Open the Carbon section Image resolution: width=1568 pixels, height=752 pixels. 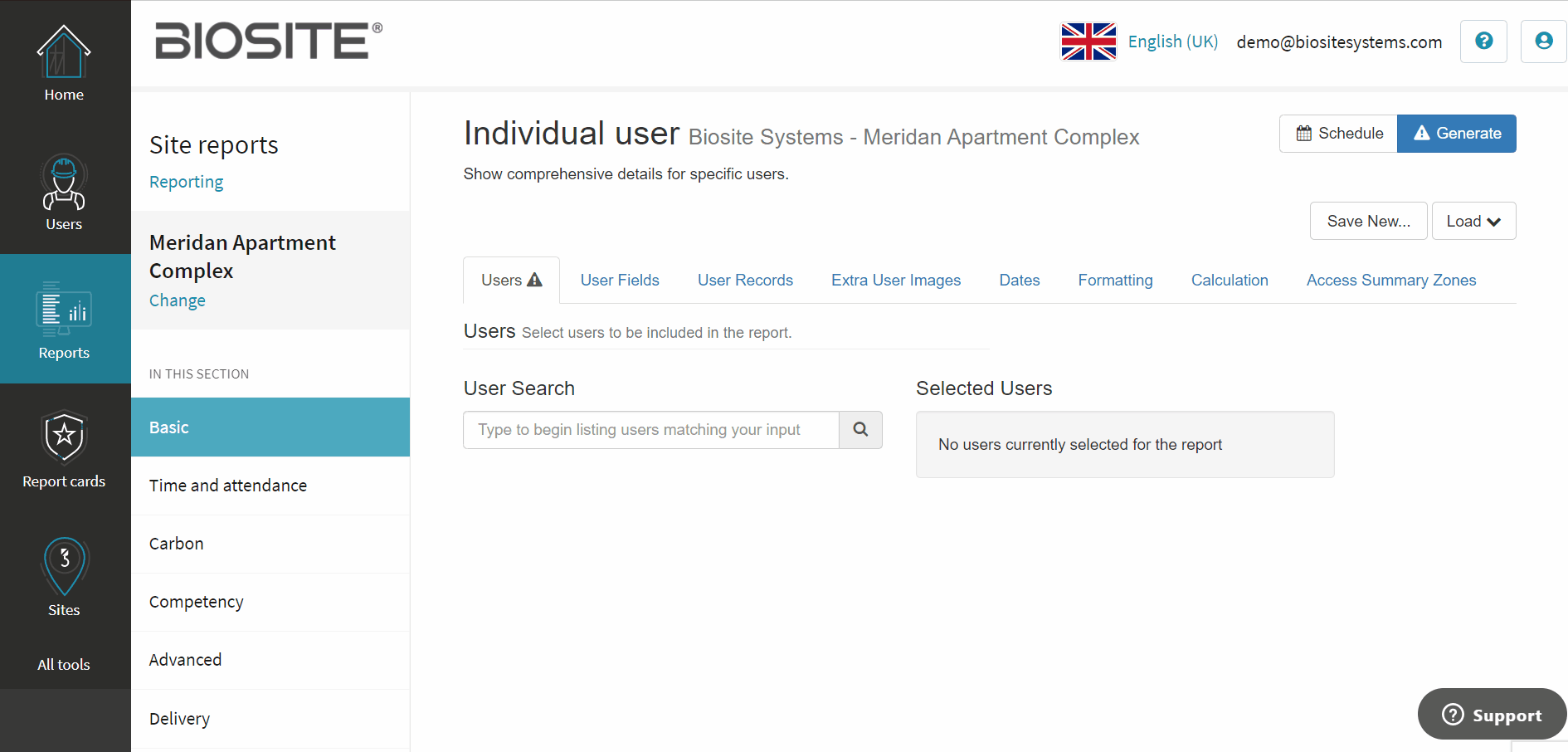tap(270, 544)
